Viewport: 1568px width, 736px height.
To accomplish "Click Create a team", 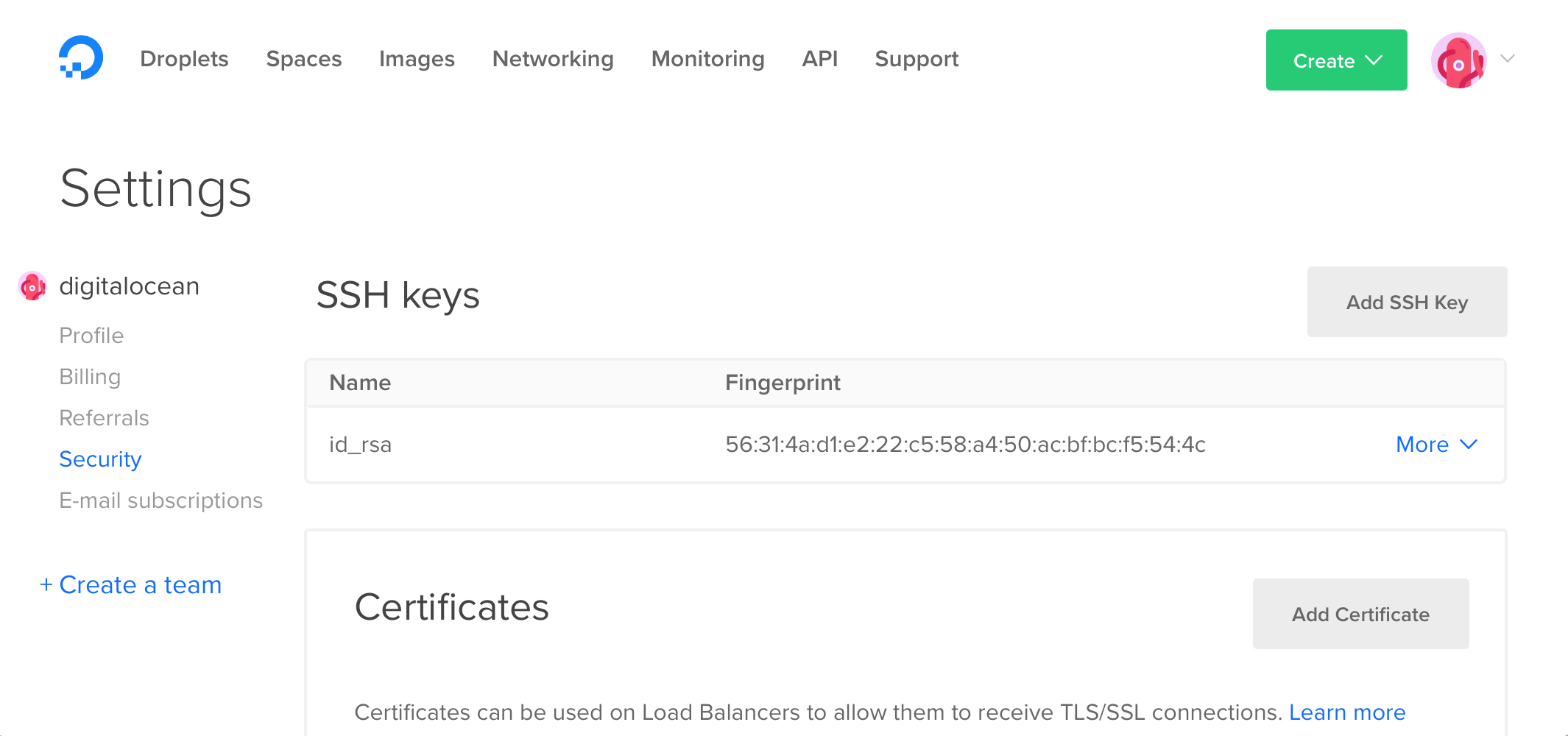I will click(x=130, y=584).
